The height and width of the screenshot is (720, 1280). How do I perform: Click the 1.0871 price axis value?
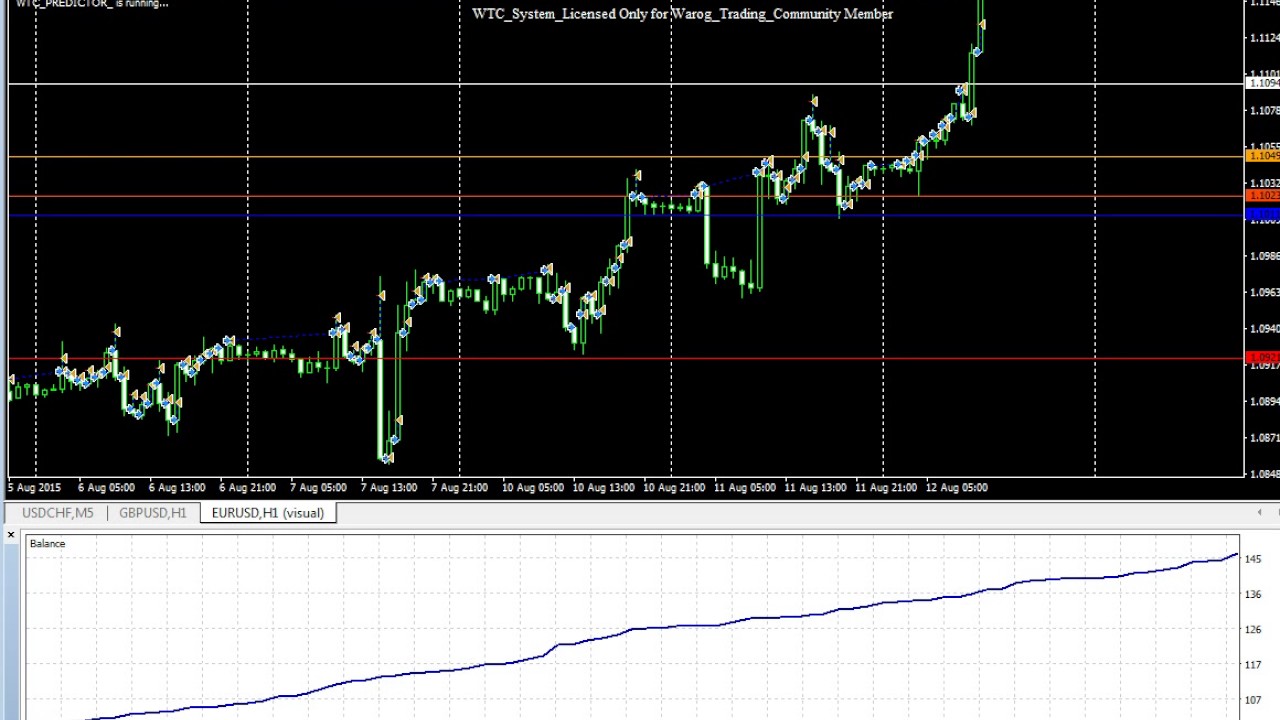(1264, 438)
